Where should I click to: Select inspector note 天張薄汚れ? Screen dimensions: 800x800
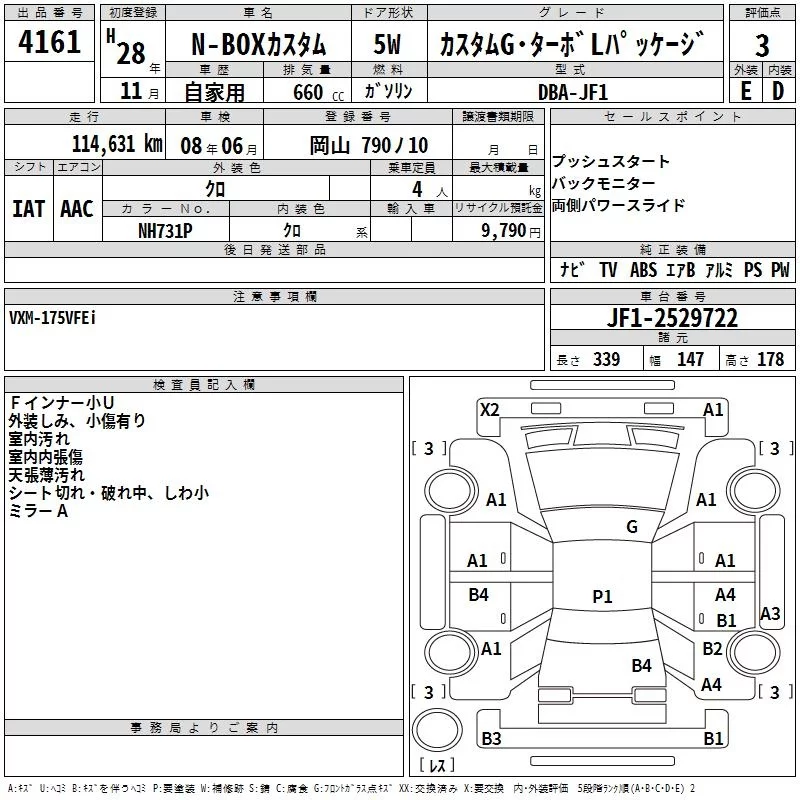(x=46, y=474)
